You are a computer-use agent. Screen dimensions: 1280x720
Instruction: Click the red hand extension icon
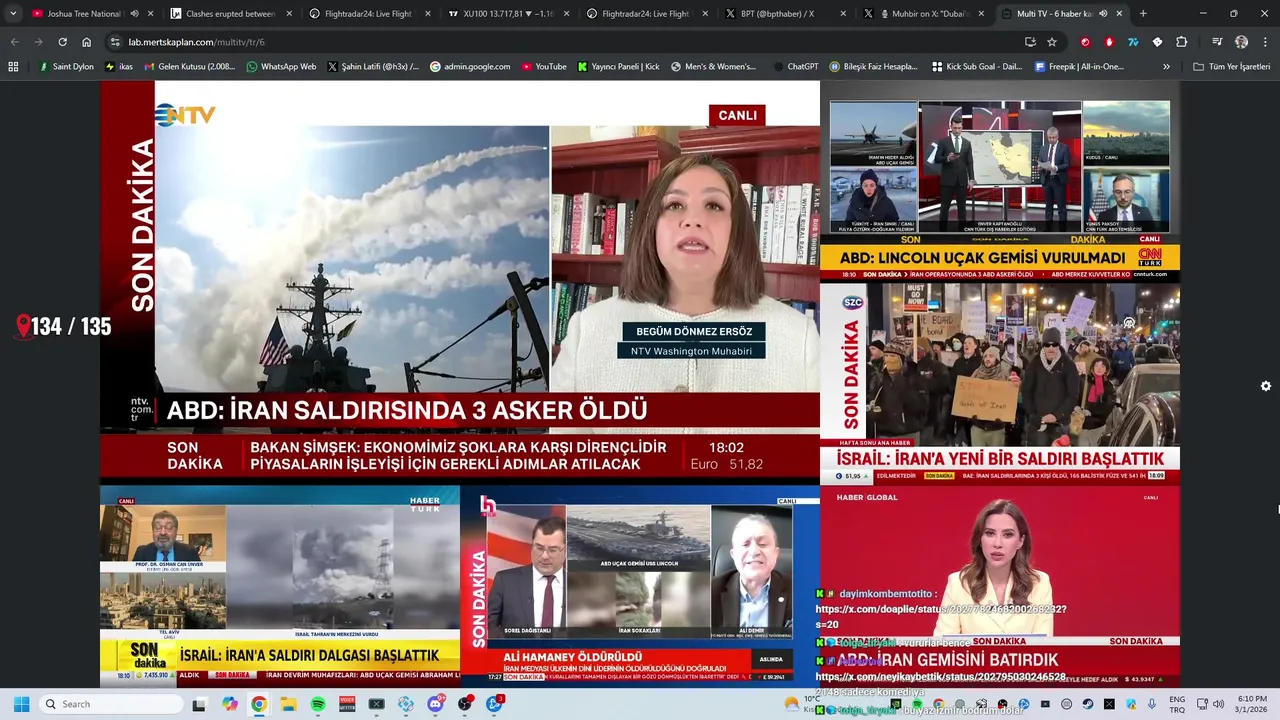[x=1109, y=42]
